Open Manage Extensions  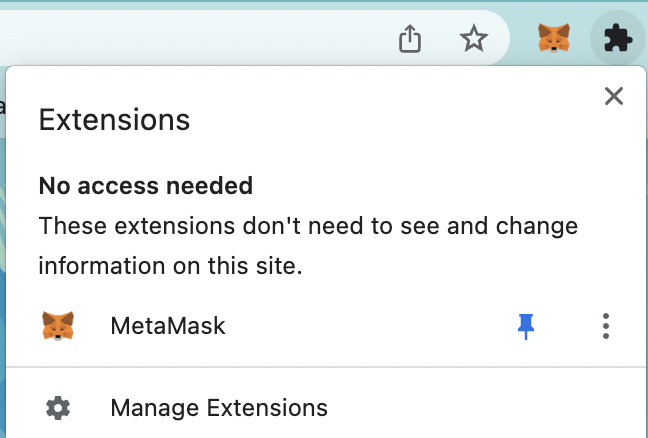tap(219, 408)
